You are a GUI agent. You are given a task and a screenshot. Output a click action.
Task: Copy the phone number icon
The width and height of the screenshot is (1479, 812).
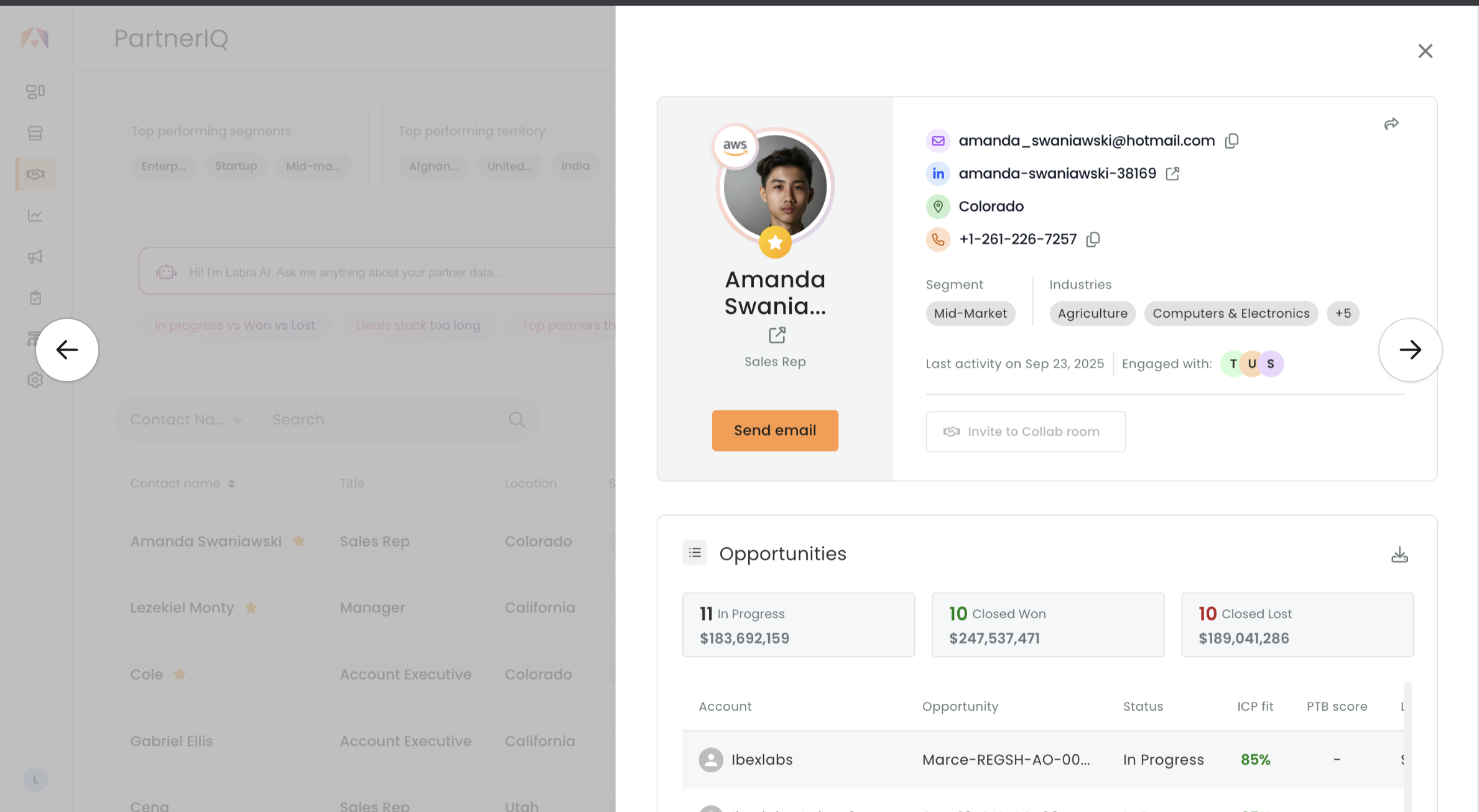[1093, 239]
